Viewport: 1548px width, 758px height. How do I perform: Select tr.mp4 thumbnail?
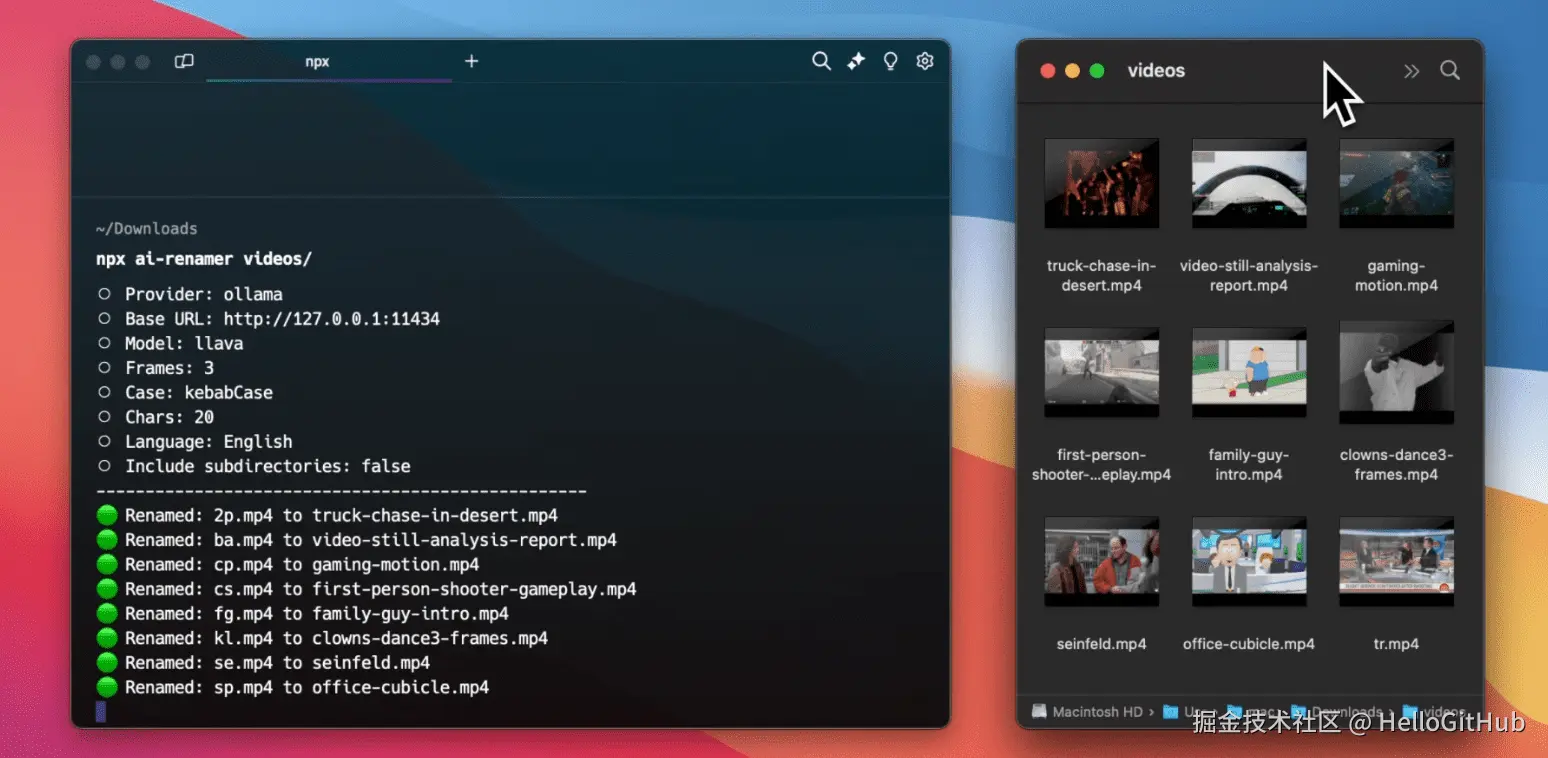point(1396,561)
